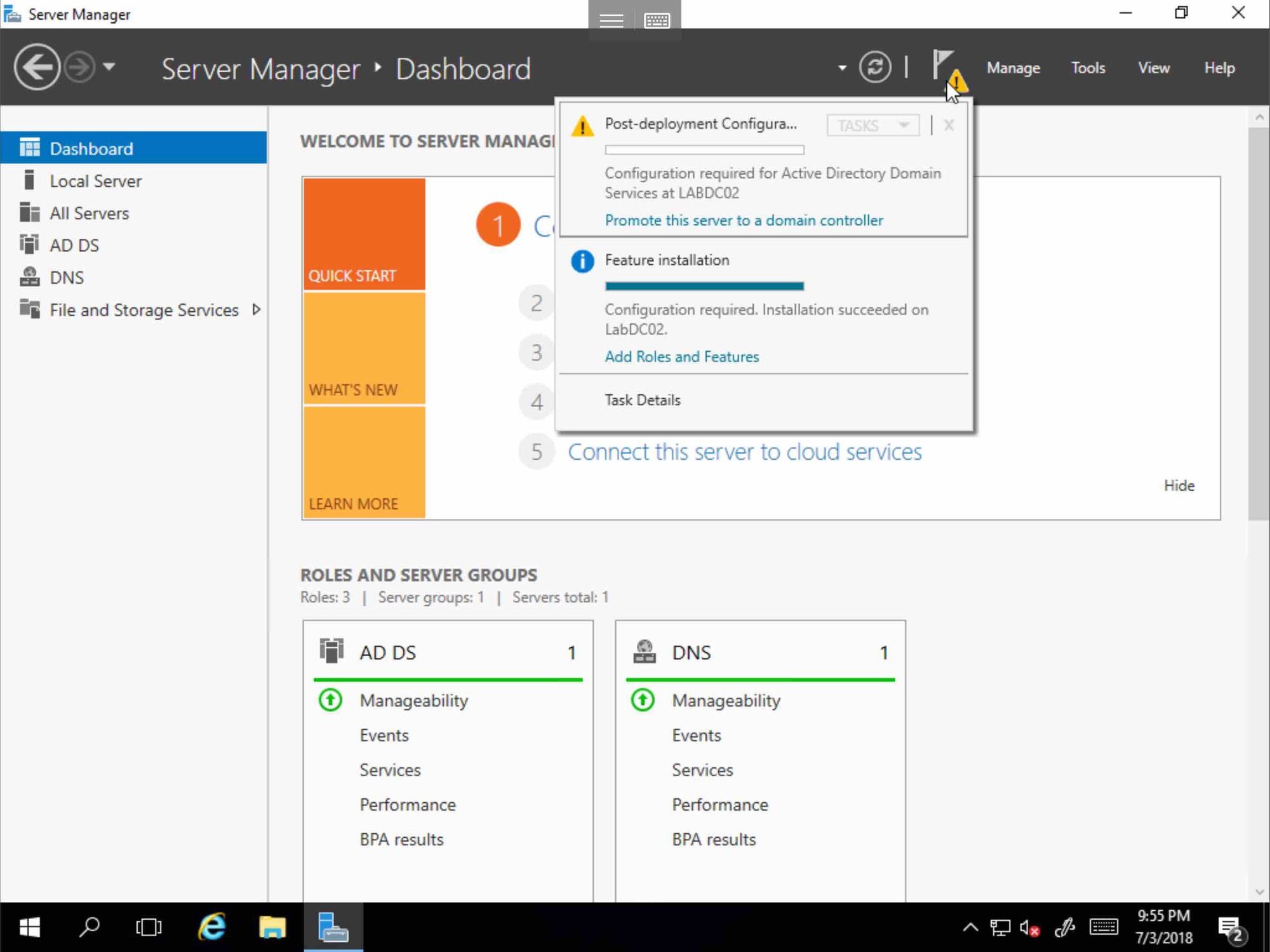Open AD DS in the sidebar
The image size is (1270, 952).
[x=133, y=245]
